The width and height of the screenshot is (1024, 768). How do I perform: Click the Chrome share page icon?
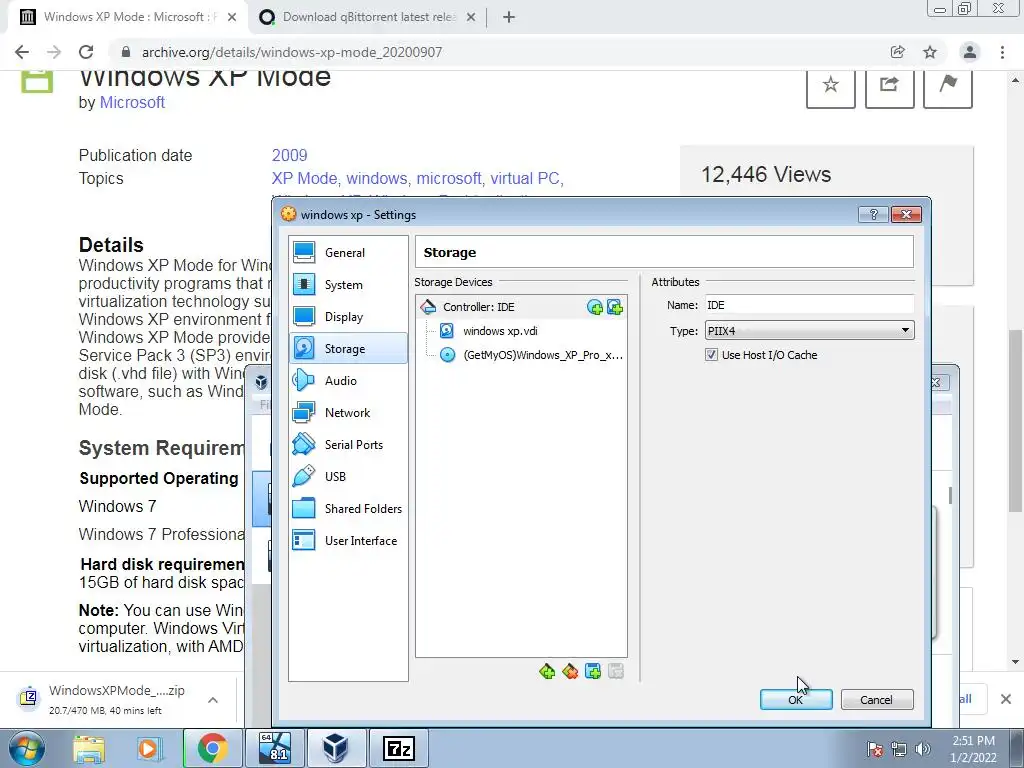(x=897, y=52)
